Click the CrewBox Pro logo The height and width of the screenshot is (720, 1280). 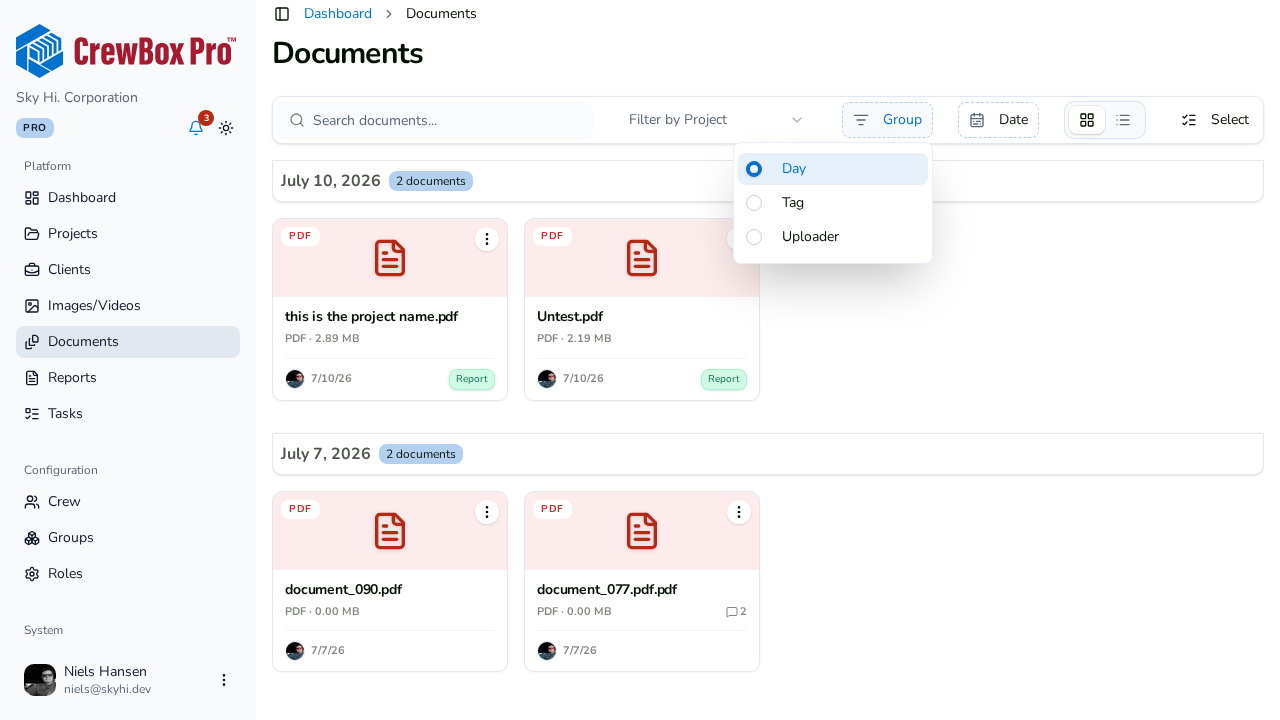pos(127,51)
